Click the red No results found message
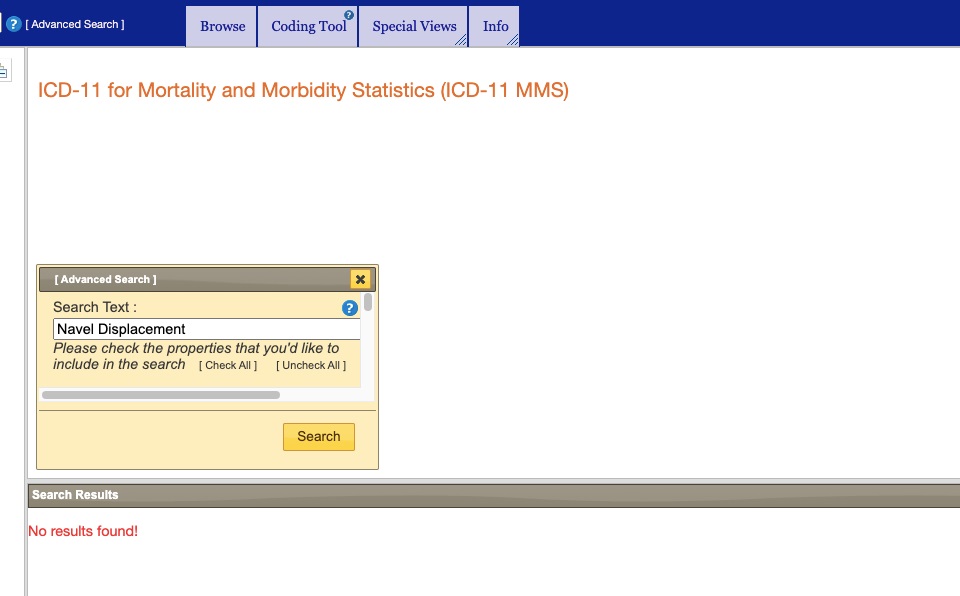Viewport: 960px width, 596px height. (x=83, y=531)
